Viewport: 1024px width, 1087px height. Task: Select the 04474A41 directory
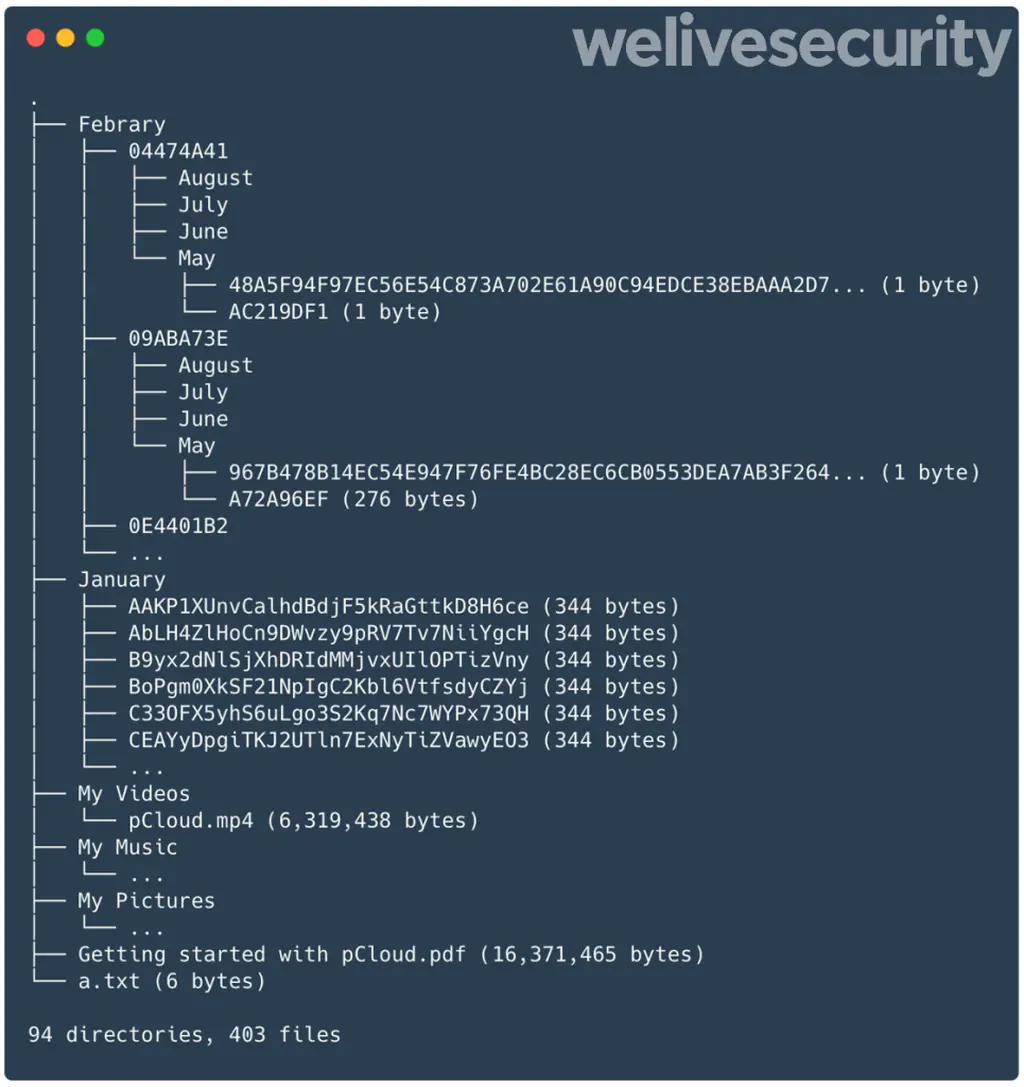(x=178, y=151)
